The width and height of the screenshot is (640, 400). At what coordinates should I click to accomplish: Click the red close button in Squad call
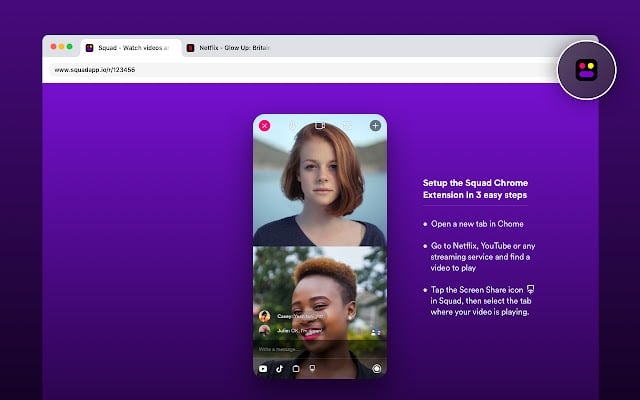click(264, 126)
